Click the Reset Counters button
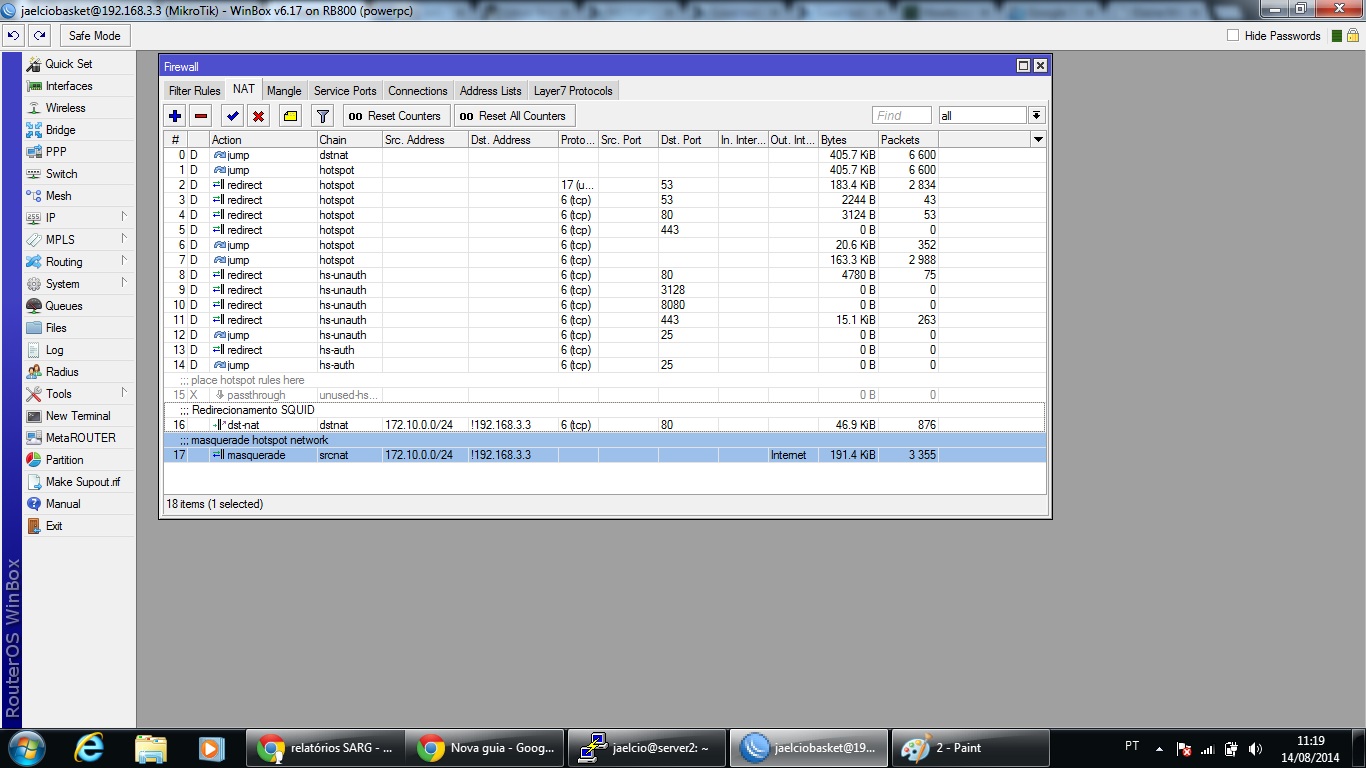 (397, 116)
